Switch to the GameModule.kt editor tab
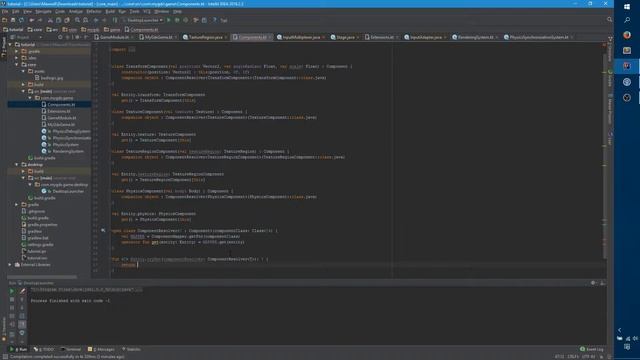This screenshot has width=640, height=360. [113, 37]
